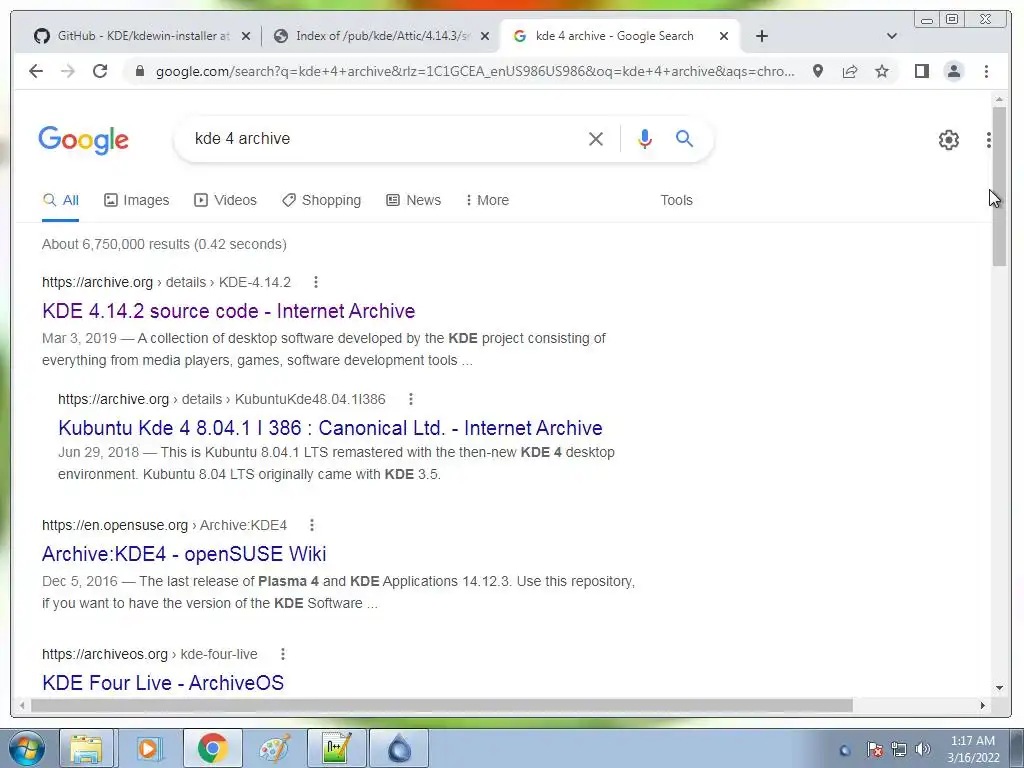Close the GitHub kdewin-installer tab
Viewport: 1024px width, 768px height.
[246, 37]
